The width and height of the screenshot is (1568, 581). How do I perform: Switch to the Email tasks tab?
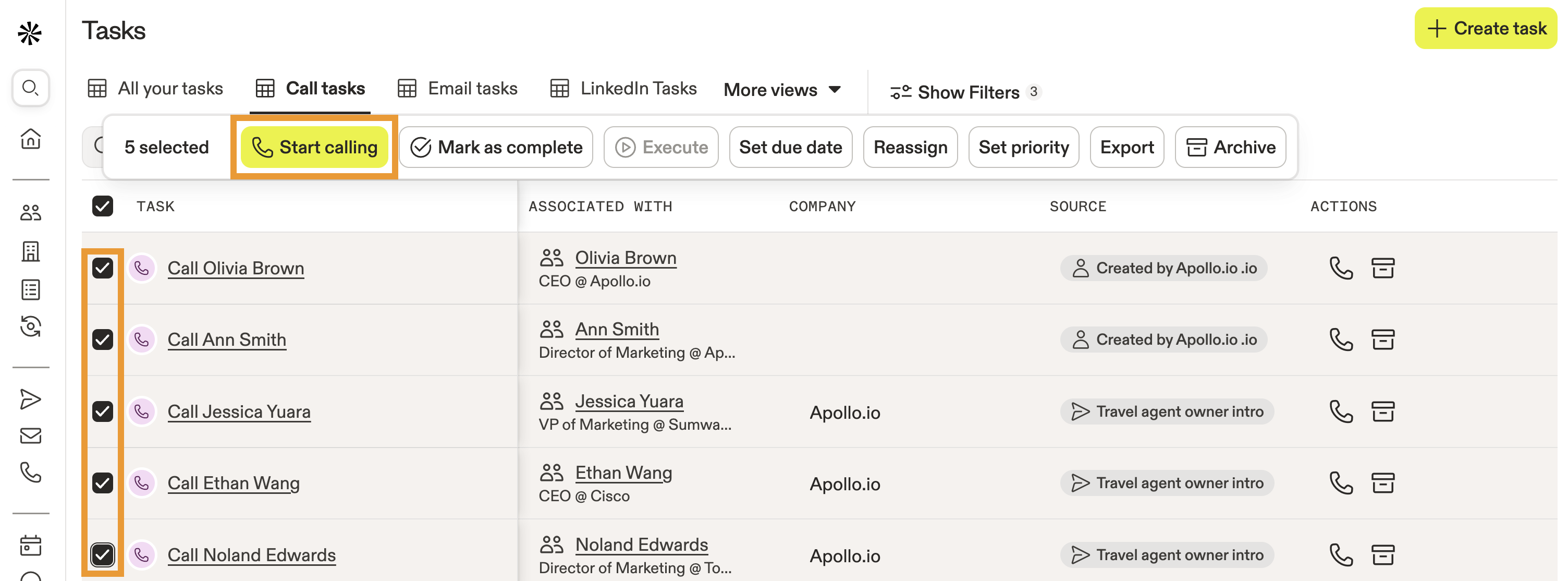(458, 89)
